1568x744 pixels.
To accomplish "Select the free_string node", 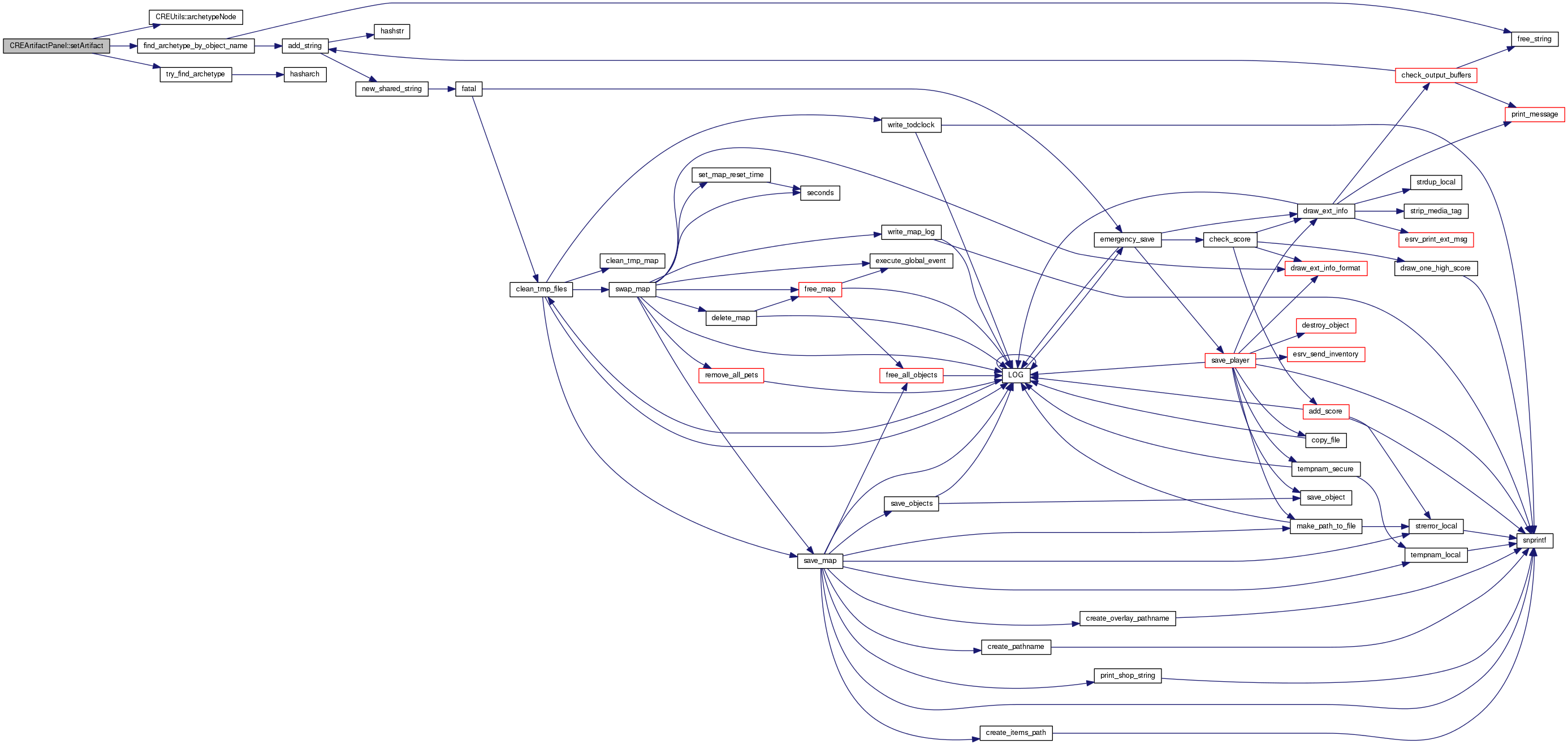I will click(1534, 39).
